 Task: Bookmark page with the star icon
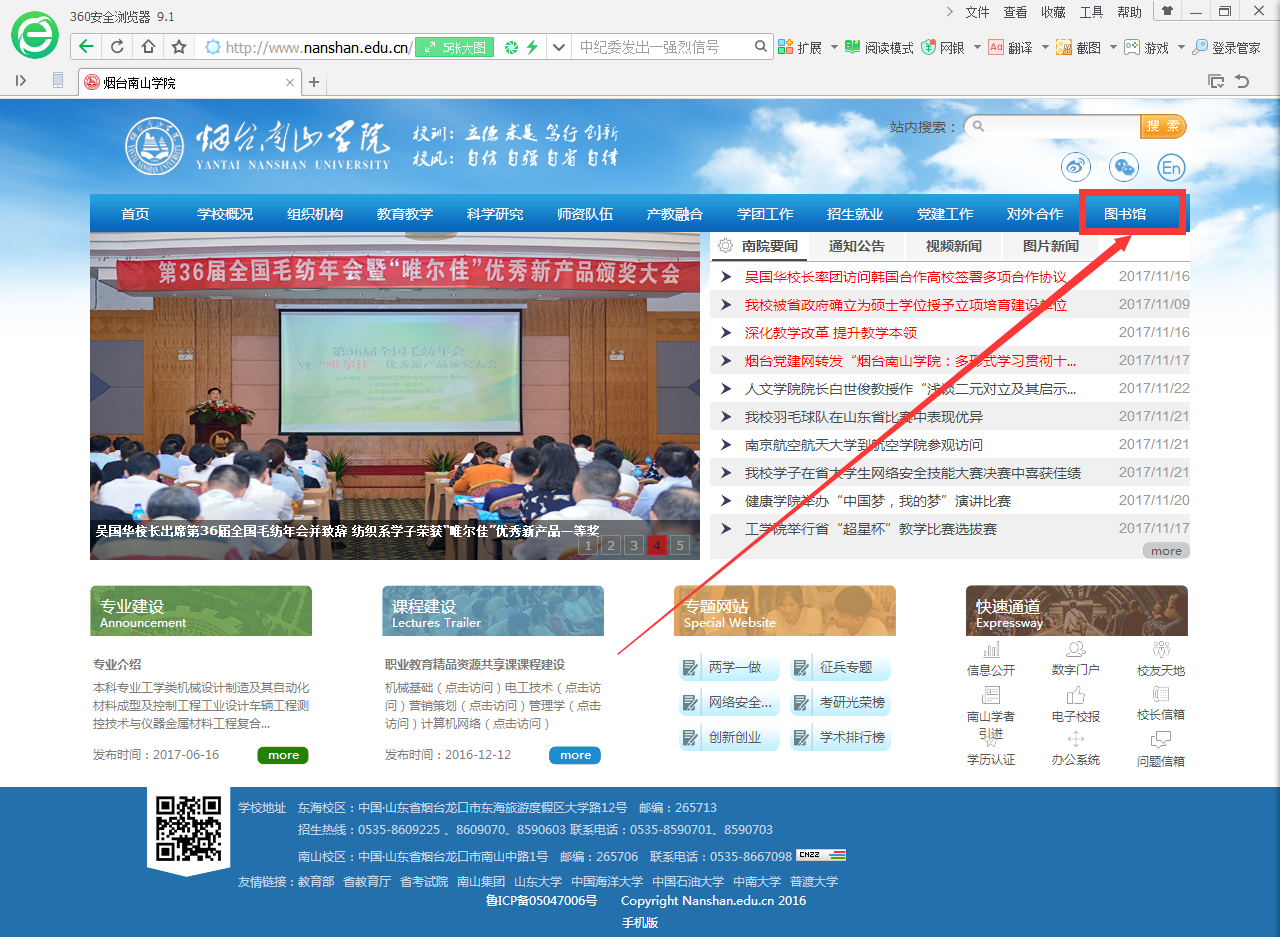click(x=179, y=47)
